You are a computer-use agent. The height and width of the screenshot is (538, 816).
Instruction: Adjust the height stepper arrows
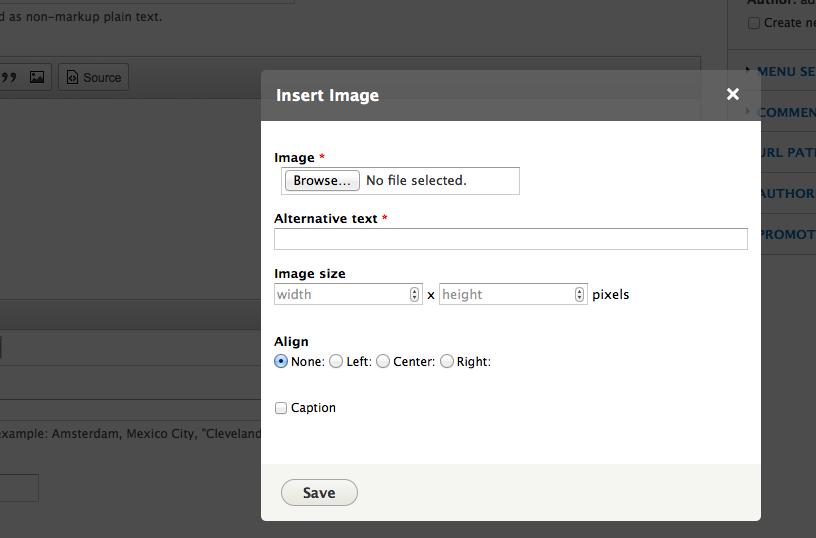click(x=579, y=294)
